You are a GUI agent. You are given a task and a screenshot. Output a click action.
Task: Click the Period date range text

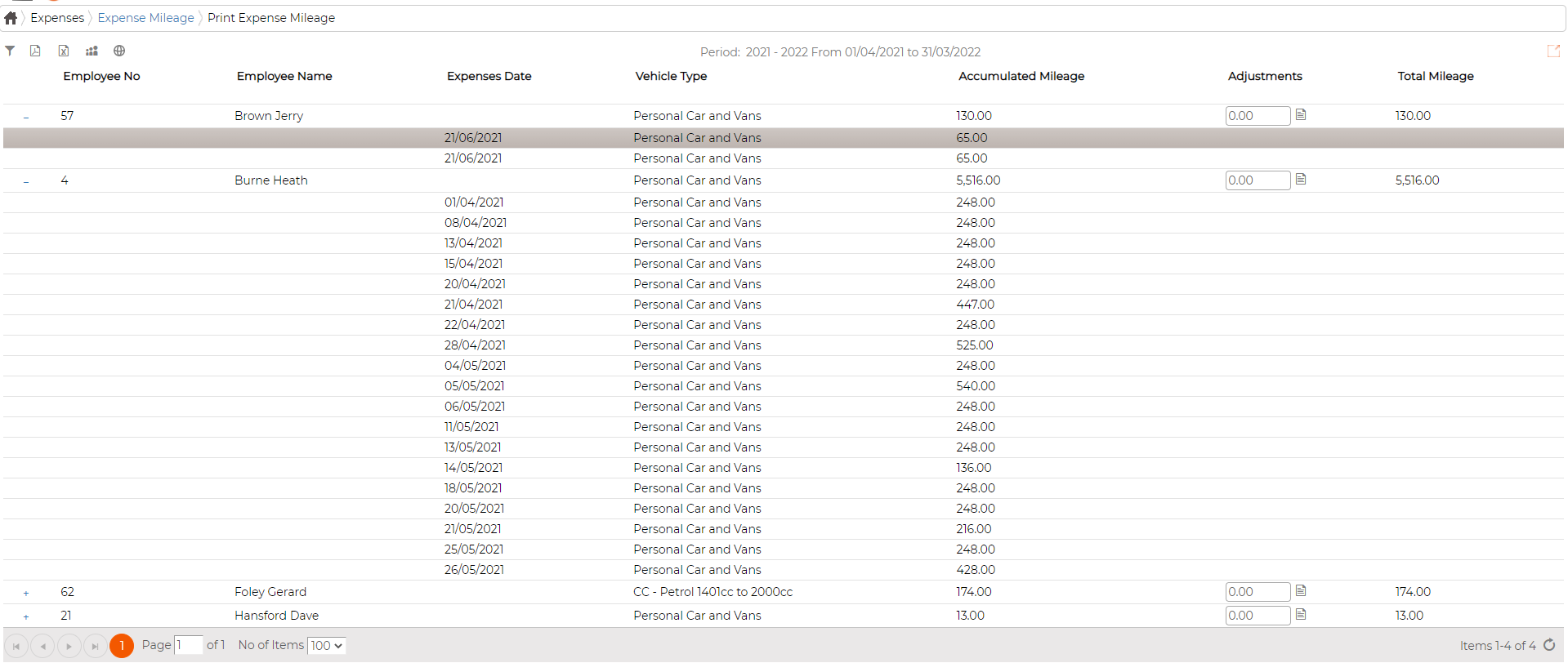(840, 52)
